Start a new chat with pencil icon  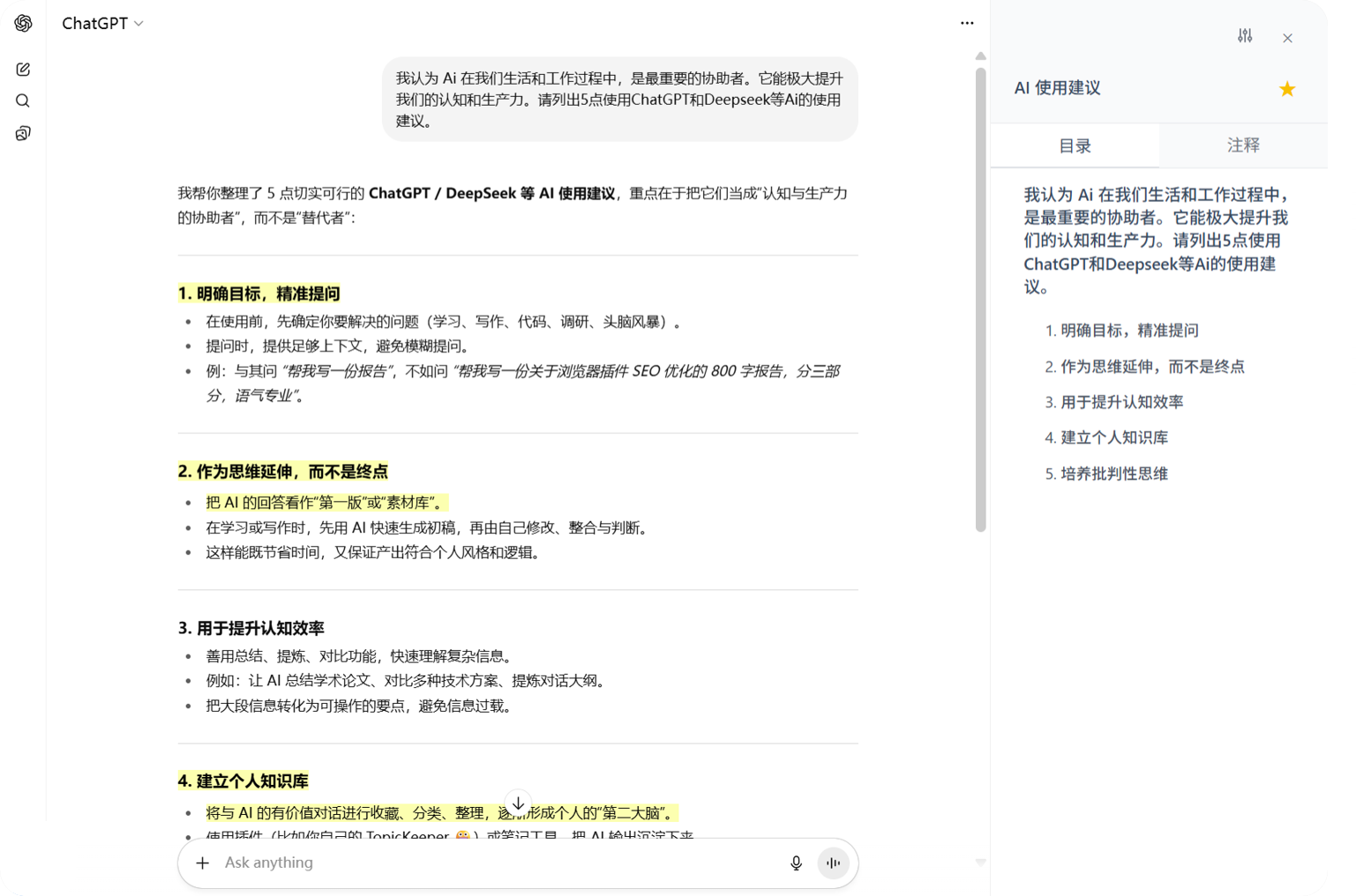pyautogui.click(x=23, y=69)
